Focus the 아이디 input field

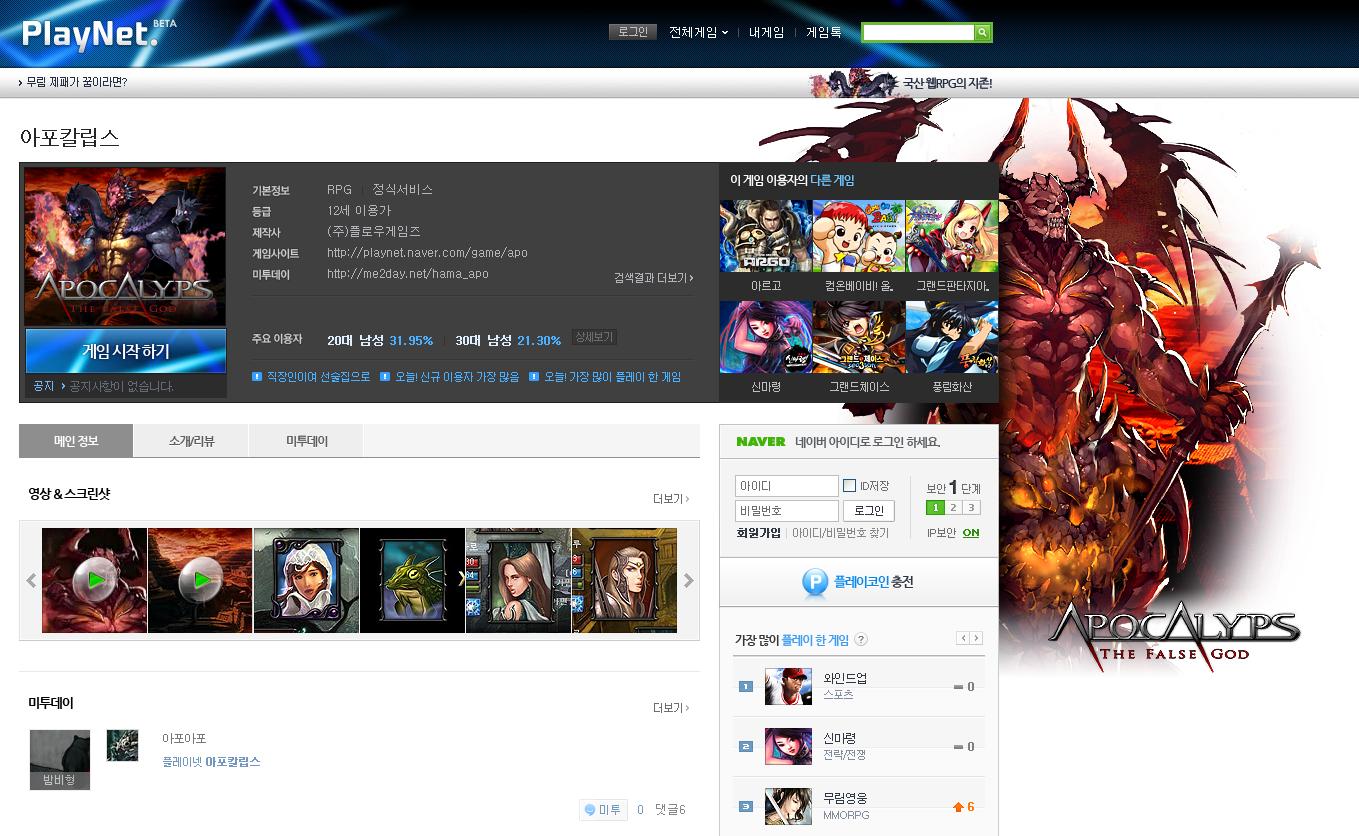point(787,486)
